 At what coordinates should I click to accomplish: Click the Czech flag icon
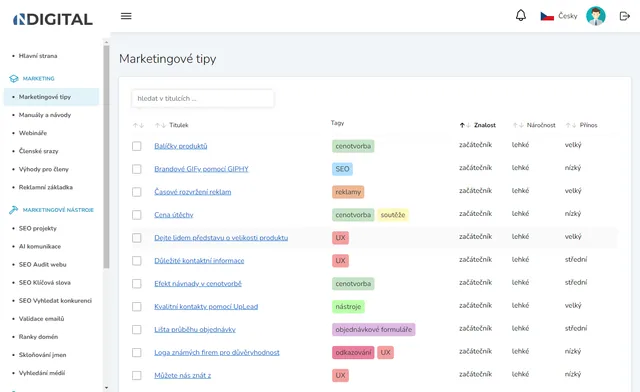(547, 16)
